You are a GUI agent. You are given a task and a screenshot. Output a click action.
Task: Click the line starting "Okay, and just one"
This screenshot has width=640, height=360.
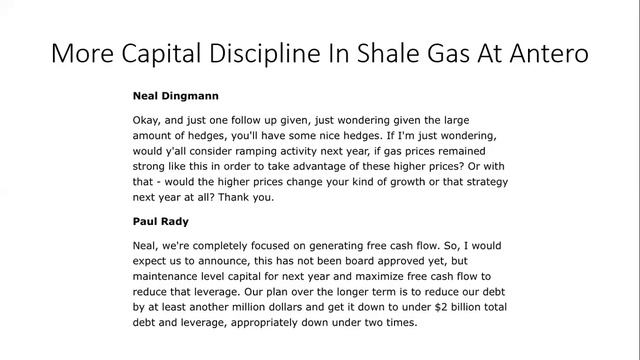pyautogui.click(x=301, y=120)
